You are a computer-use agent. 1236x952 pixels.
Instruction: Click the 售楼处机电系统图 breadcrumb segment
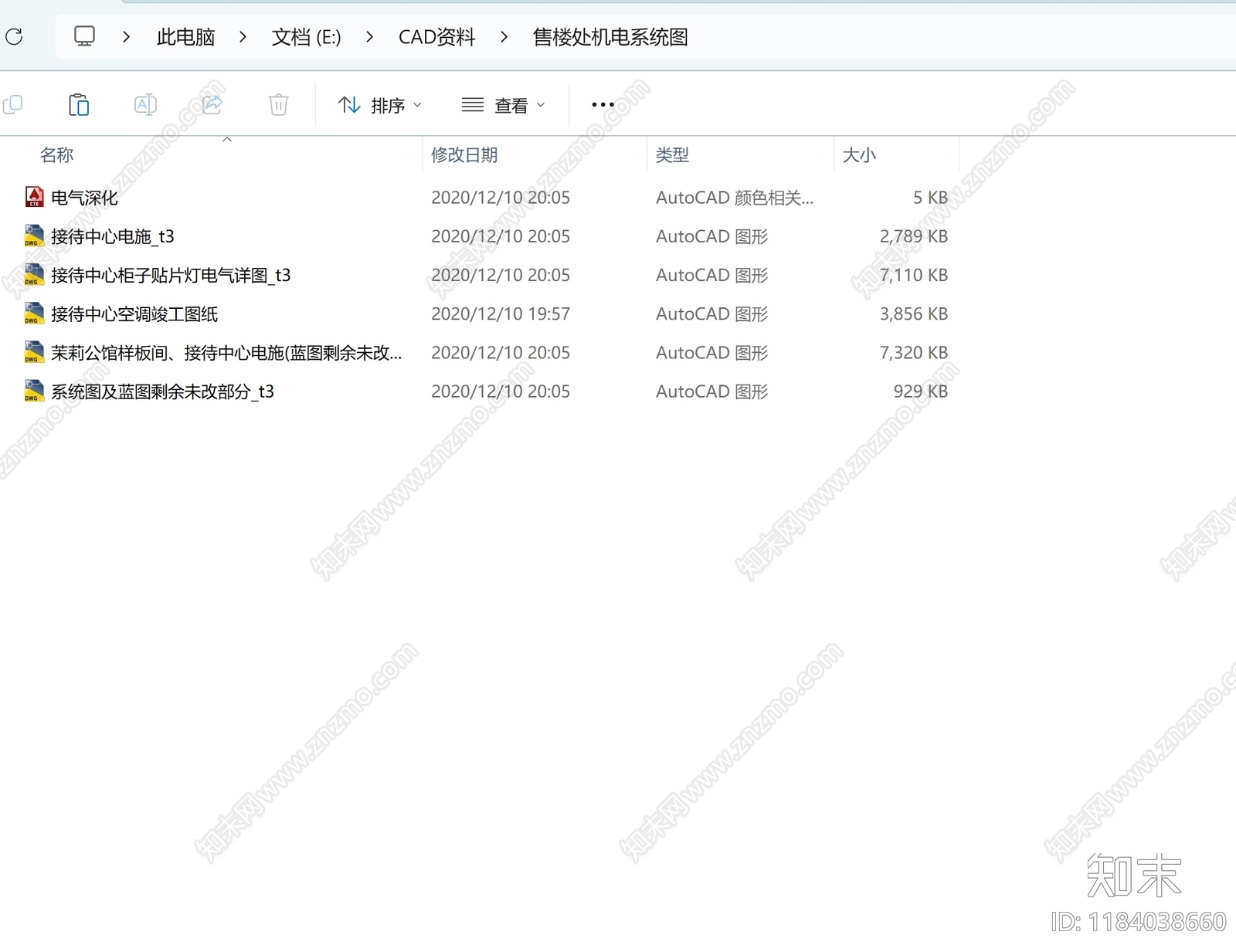tap(610, 37)
